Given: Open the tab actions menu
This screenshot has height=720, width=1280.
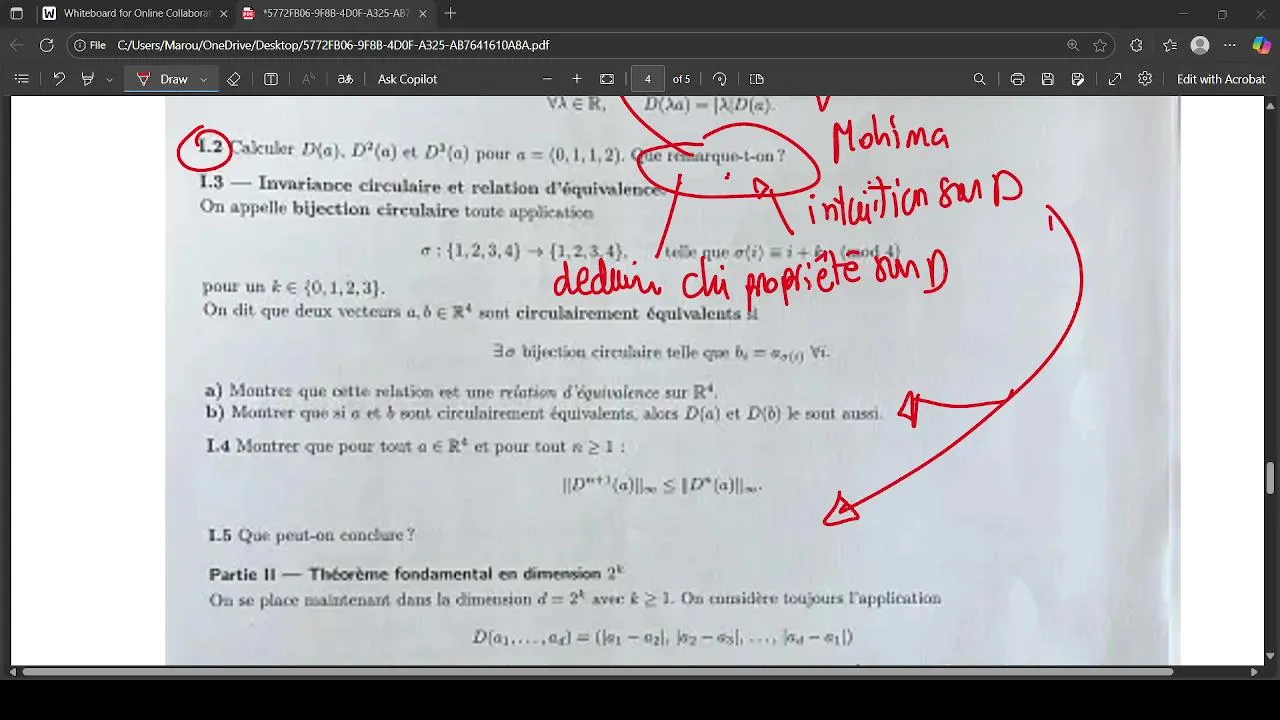Looking at the screenshot, I should 16,14.
